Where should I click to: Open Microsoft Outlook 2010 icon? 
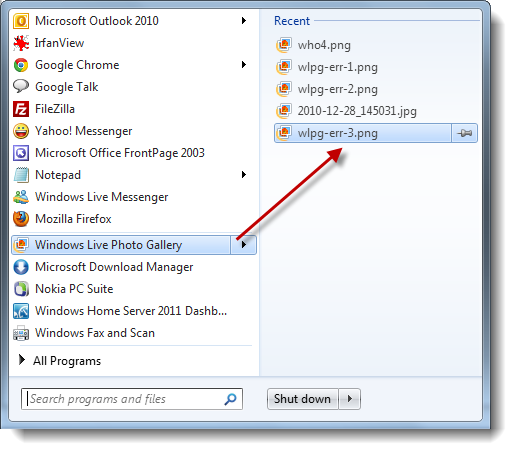(x=21, y=21)
